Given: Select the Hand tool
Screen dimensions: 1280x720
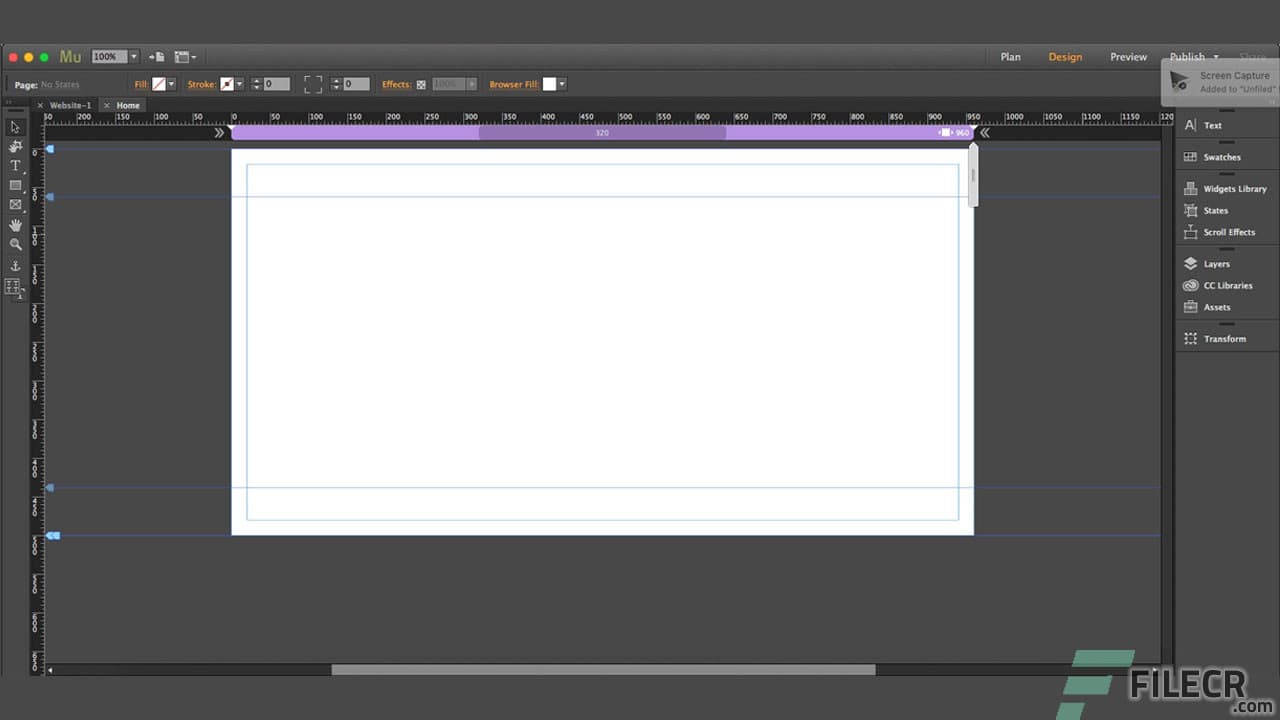Looking at the screenshot, I should pos(15,225).
